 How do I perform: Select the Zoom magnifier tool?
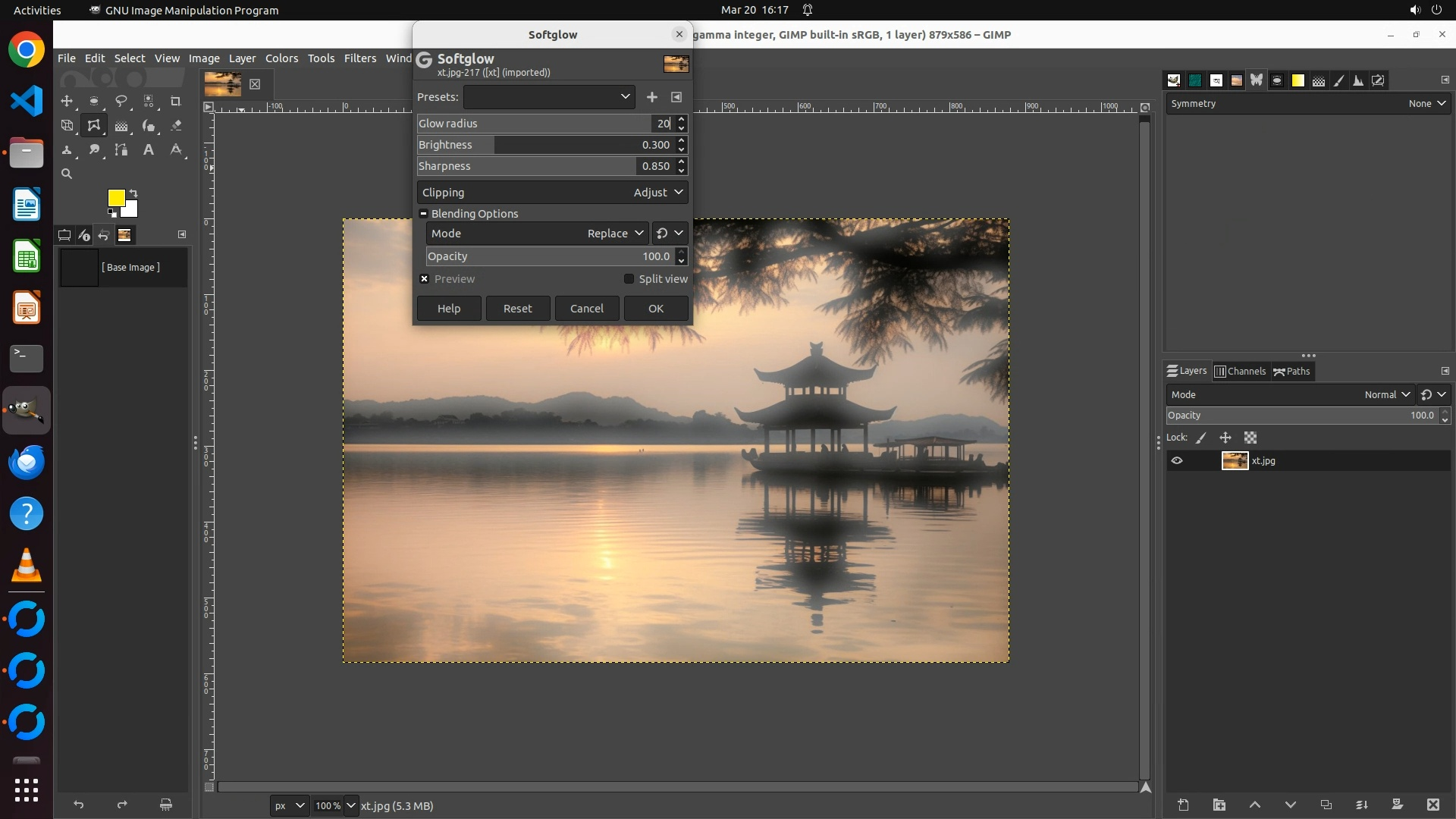67,174
